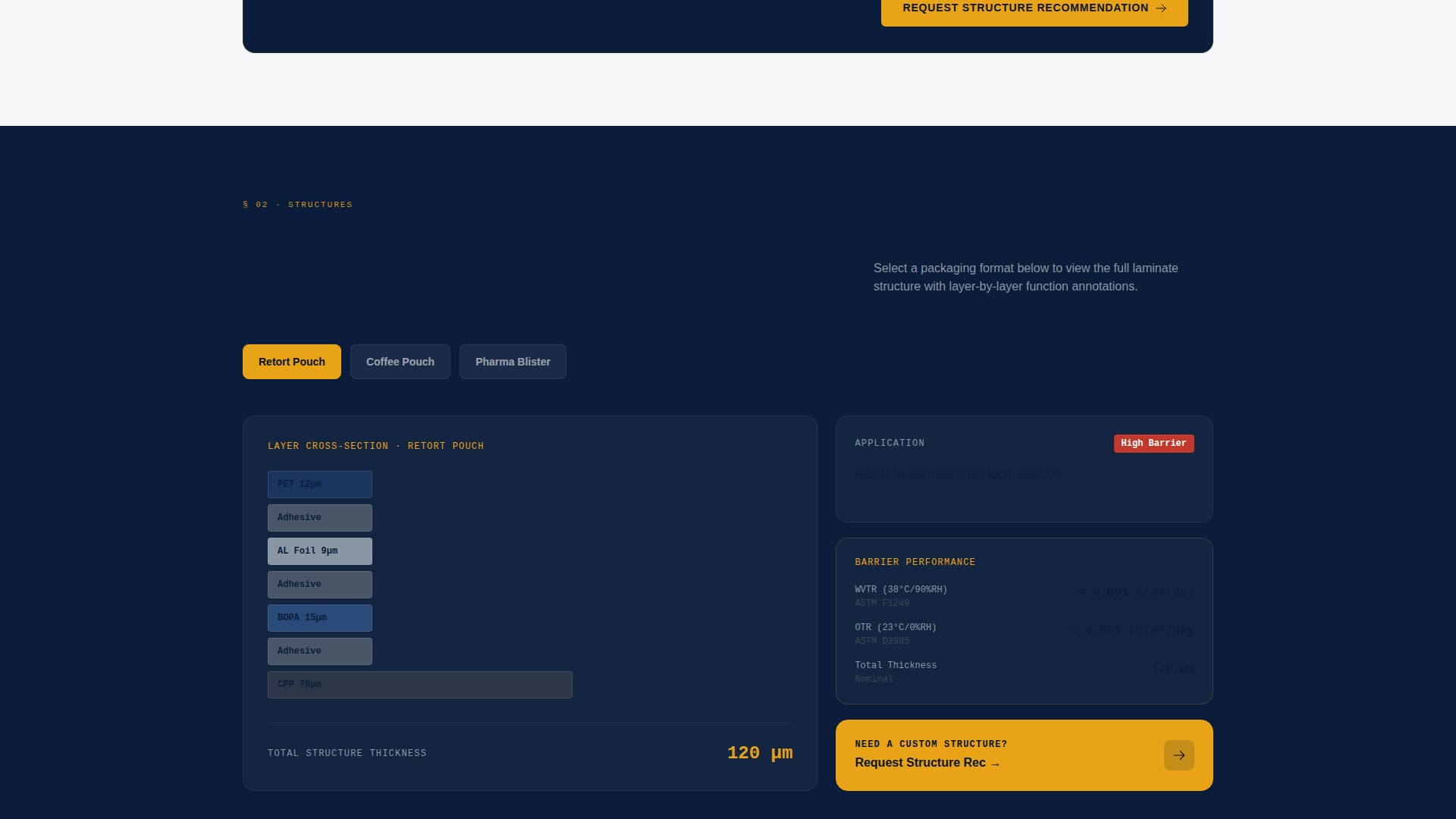Select the CPP 70µm sealant layer
Screen dimensions: 1456x819
pyautogui.click(x=419, y=684)
